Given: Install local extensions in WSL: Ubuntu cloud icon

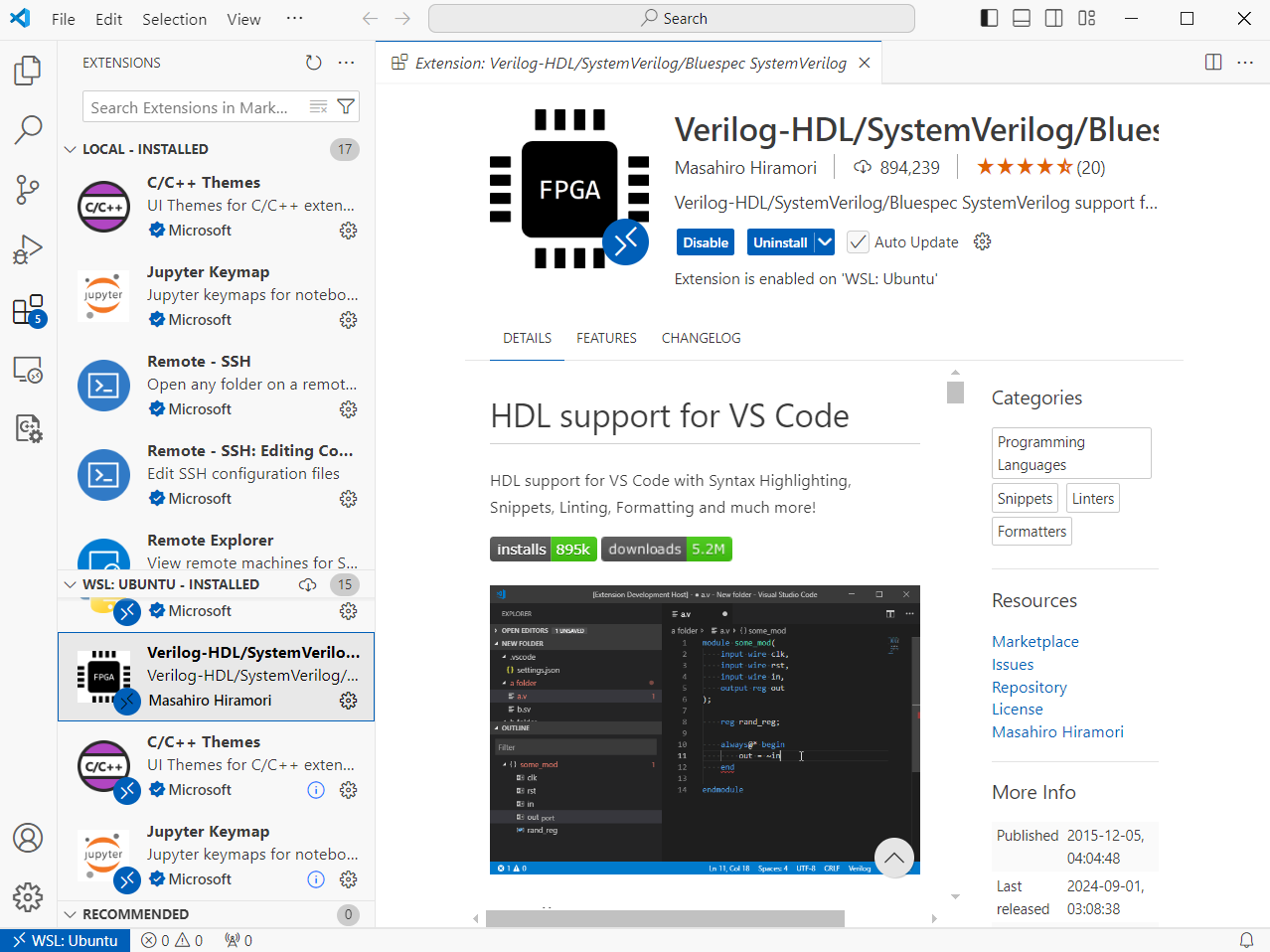Looking at the screenshot, I should coord(308,584).
